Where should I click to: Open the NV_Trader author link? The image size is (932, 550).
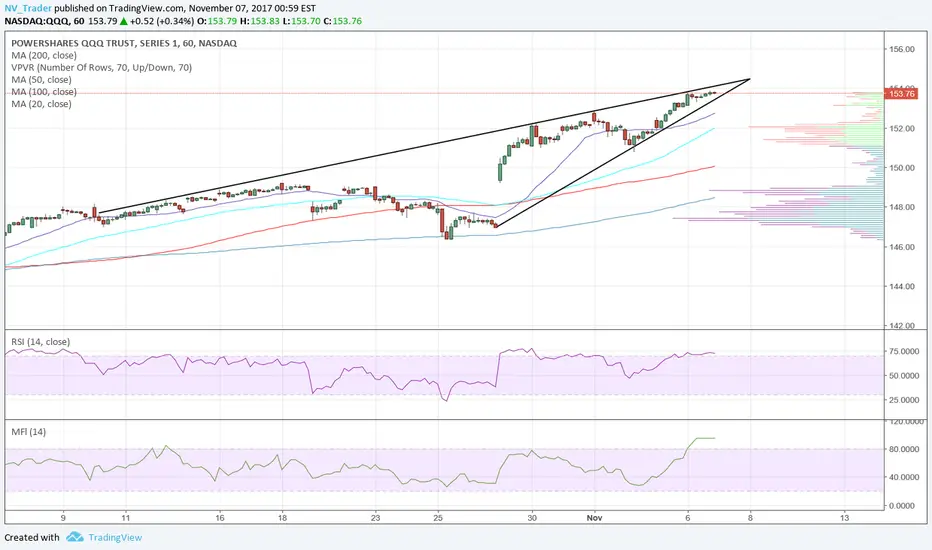28,8
